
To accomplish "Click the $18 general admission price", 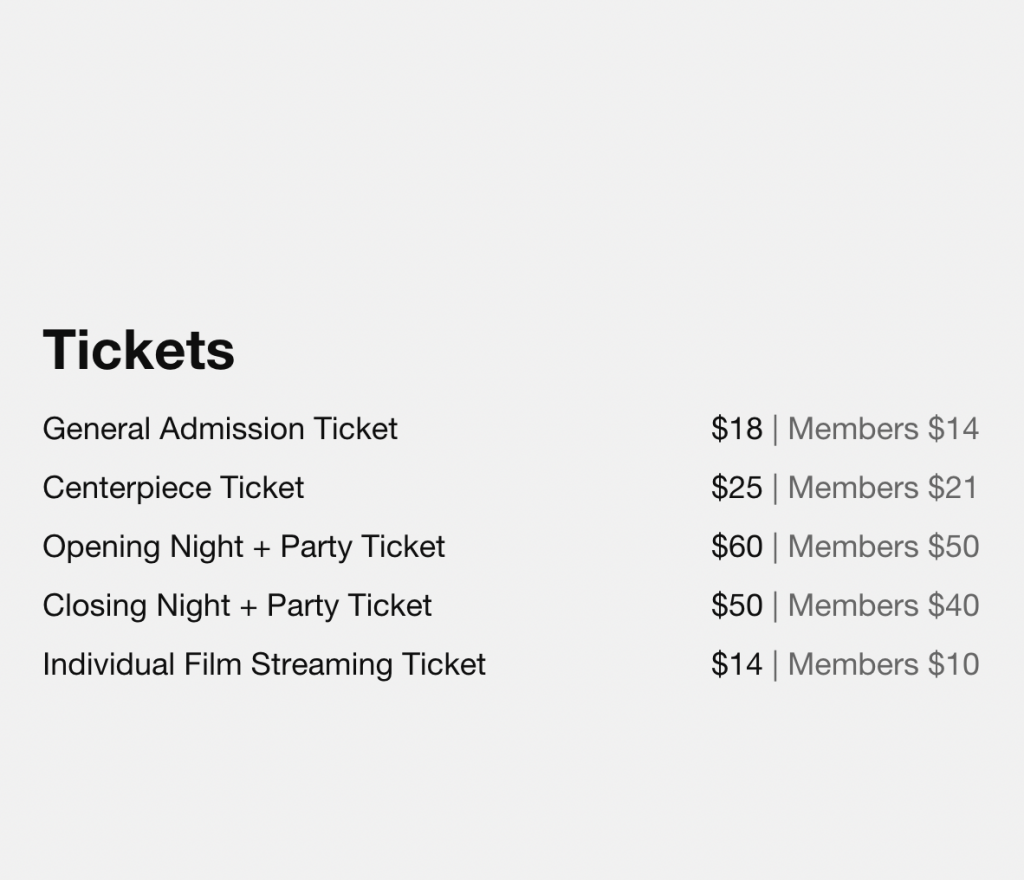I will pyautogui.click(x=737, y=429).
